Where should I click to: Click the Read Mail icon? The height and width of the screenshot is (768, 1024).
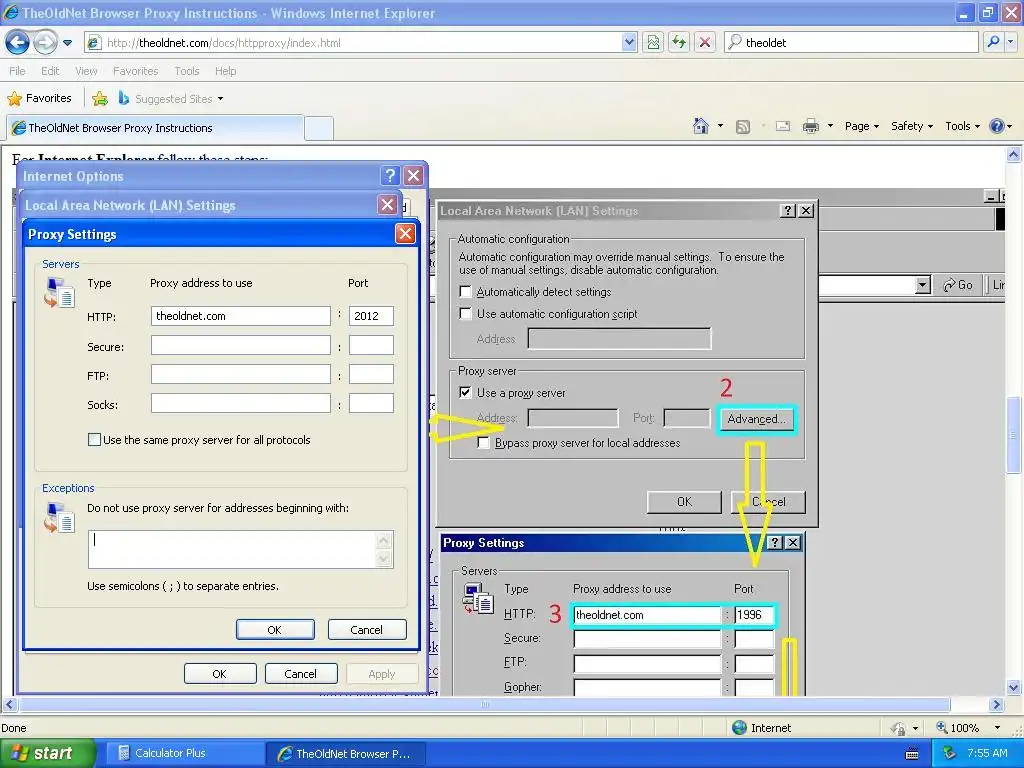(x=782, y=126)
